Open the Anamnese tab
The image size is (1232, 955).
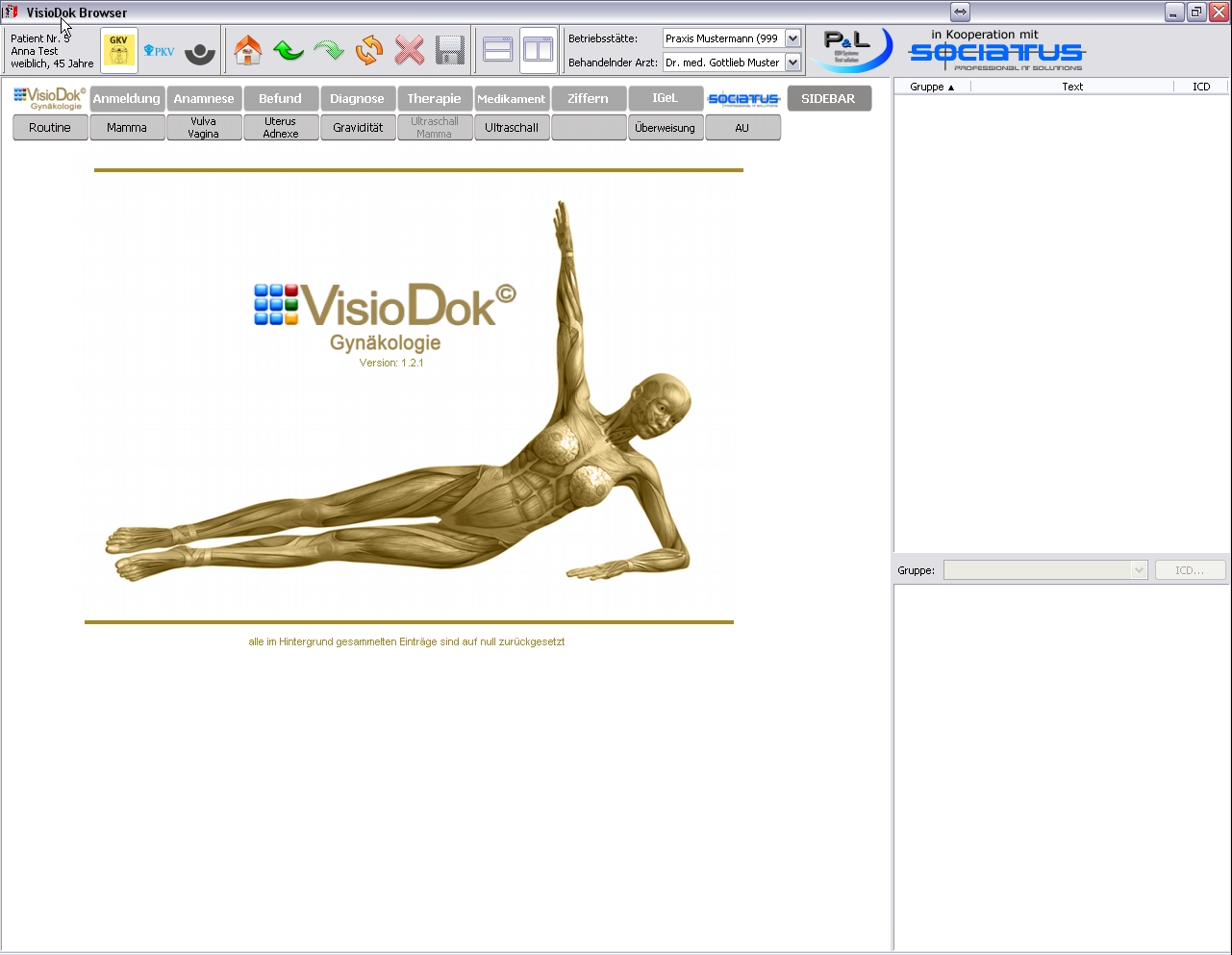point(204,98)
